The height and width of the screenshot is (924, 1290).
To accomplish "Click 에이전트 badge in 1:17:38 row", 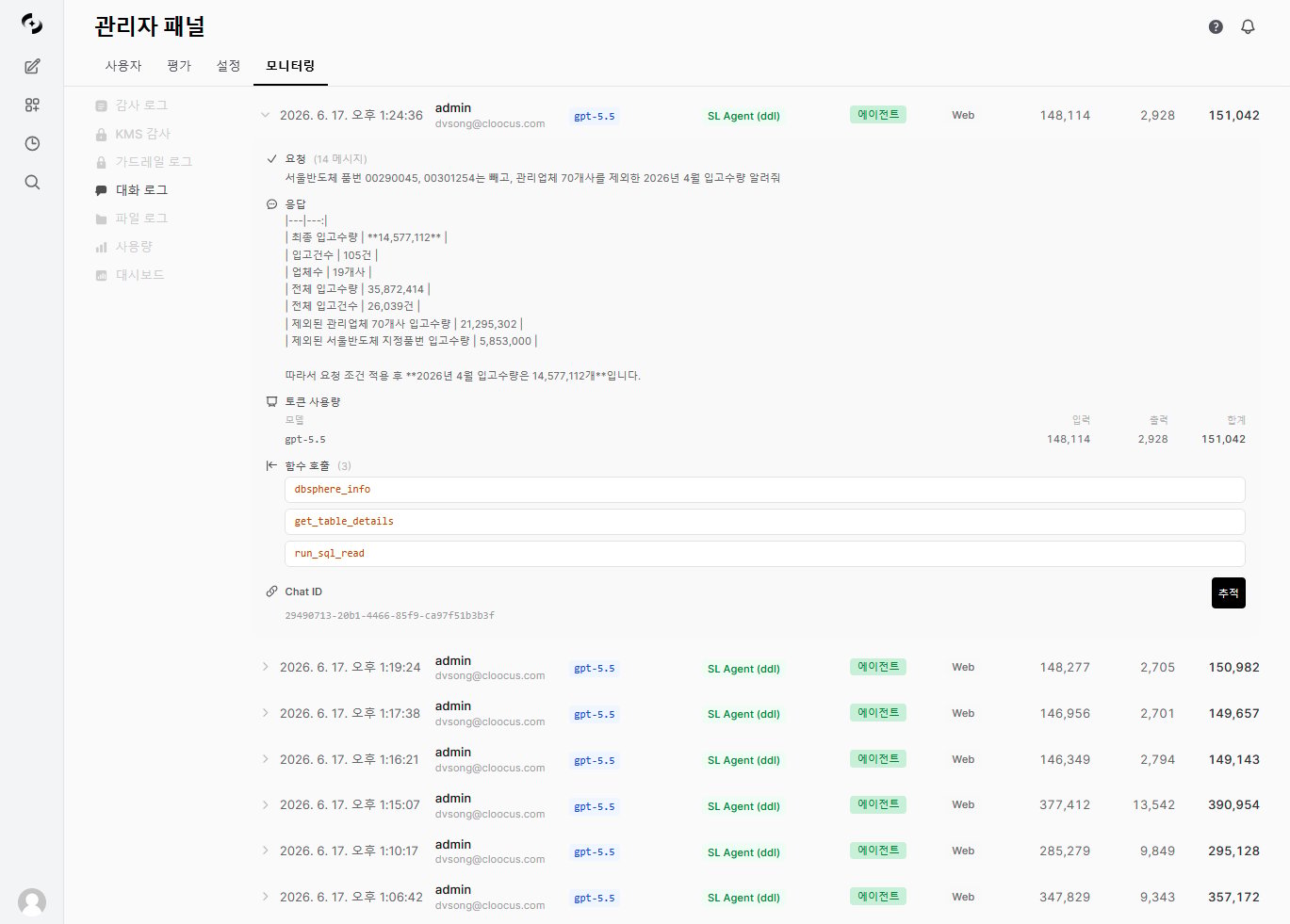I will pyautogui.click(x=878, y=713).
